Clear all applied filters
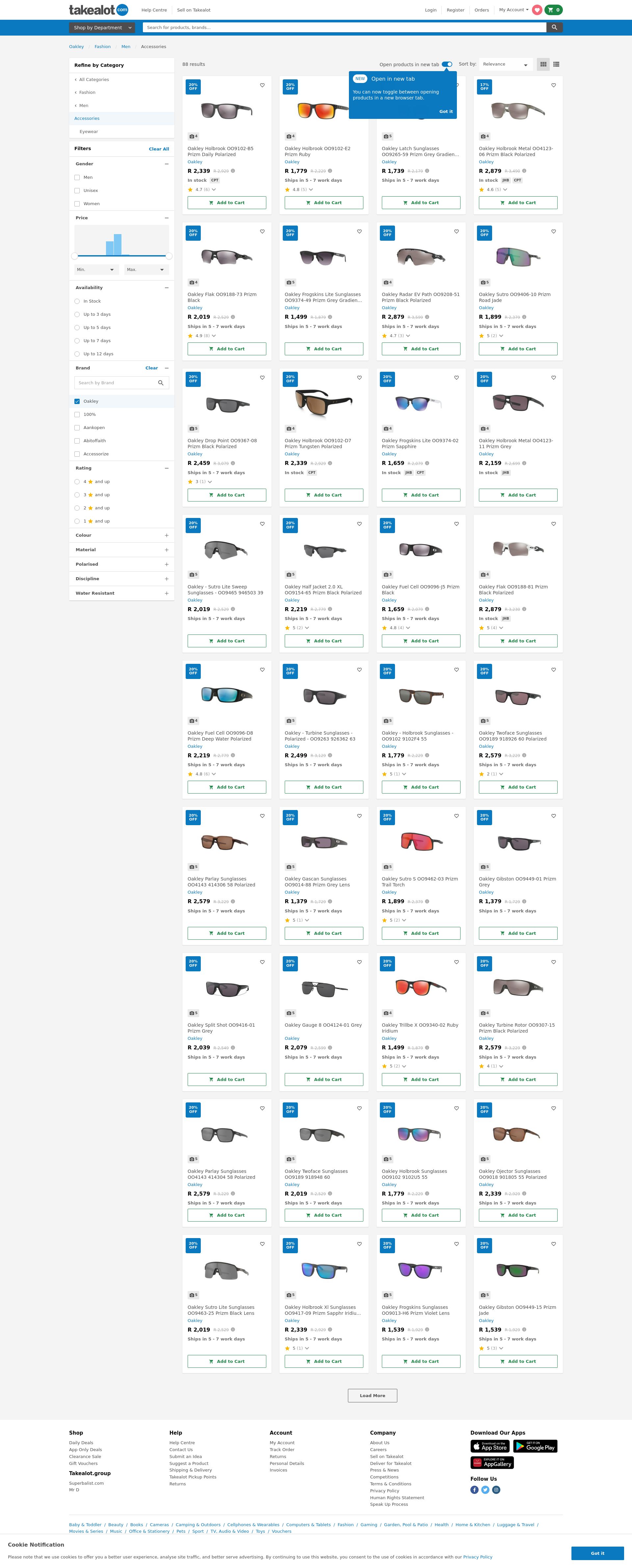 [x=159, y=149]
